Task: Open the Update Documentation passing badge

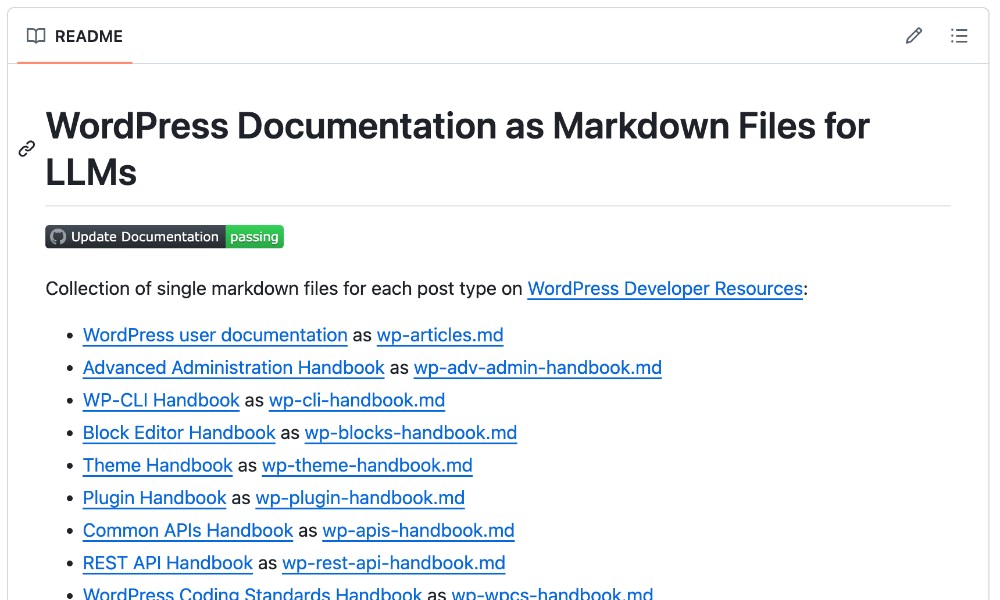Action: pyautogui.click(x=163, y=236)
